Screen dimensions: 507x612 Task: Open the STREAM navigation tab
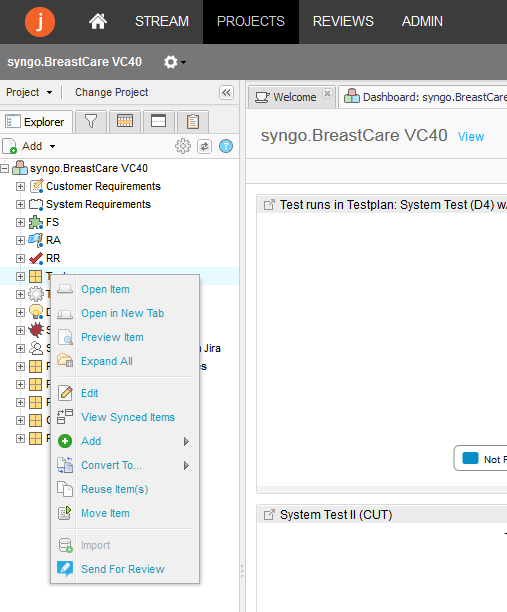[162, 21]
